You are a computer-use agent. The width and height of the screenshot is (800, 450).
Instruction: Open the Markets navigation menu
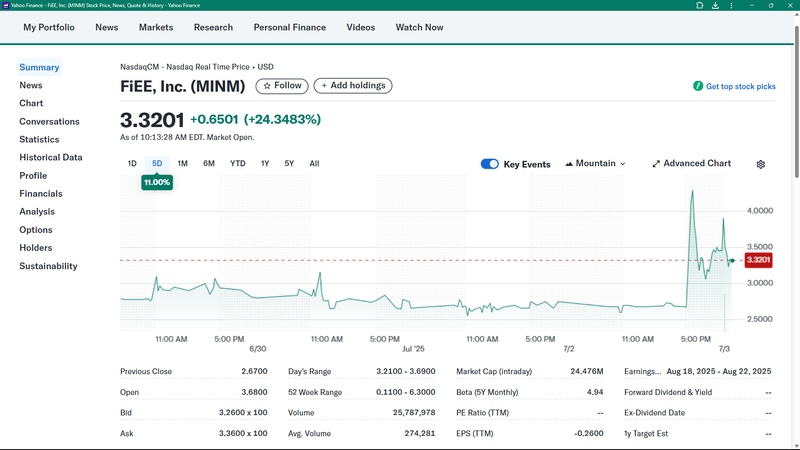(x=156, y=27)
